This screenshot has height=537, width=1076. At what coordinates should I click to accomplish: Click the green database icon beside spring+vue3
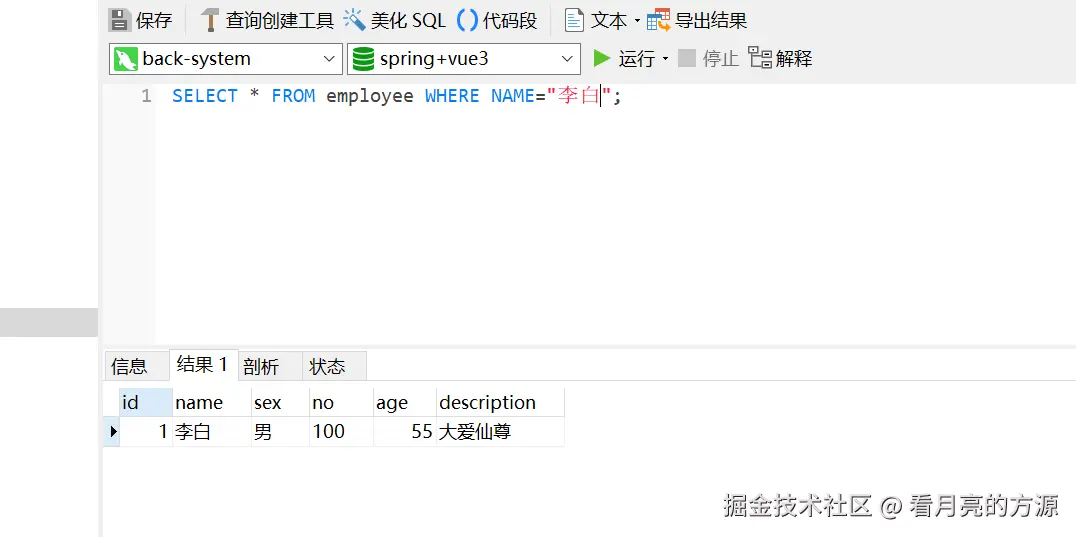point(363,59)
